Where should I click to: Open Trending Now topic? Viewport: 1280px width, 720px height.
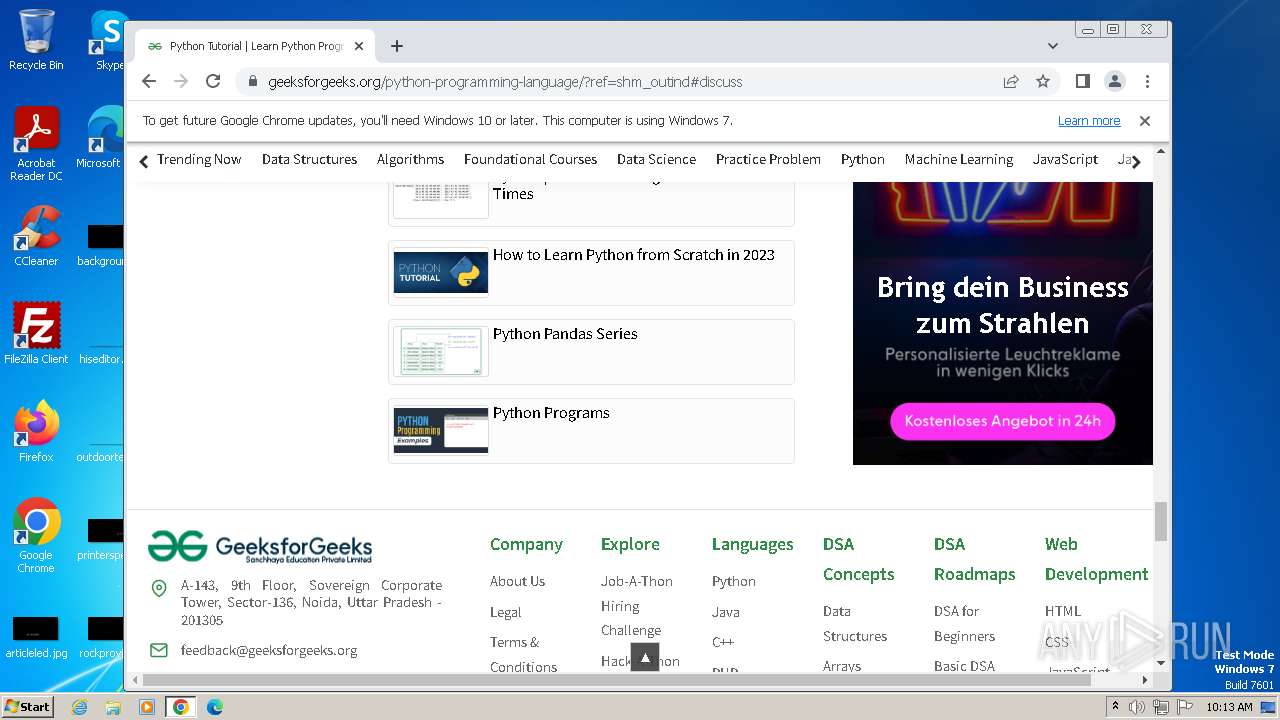point(199,159)
